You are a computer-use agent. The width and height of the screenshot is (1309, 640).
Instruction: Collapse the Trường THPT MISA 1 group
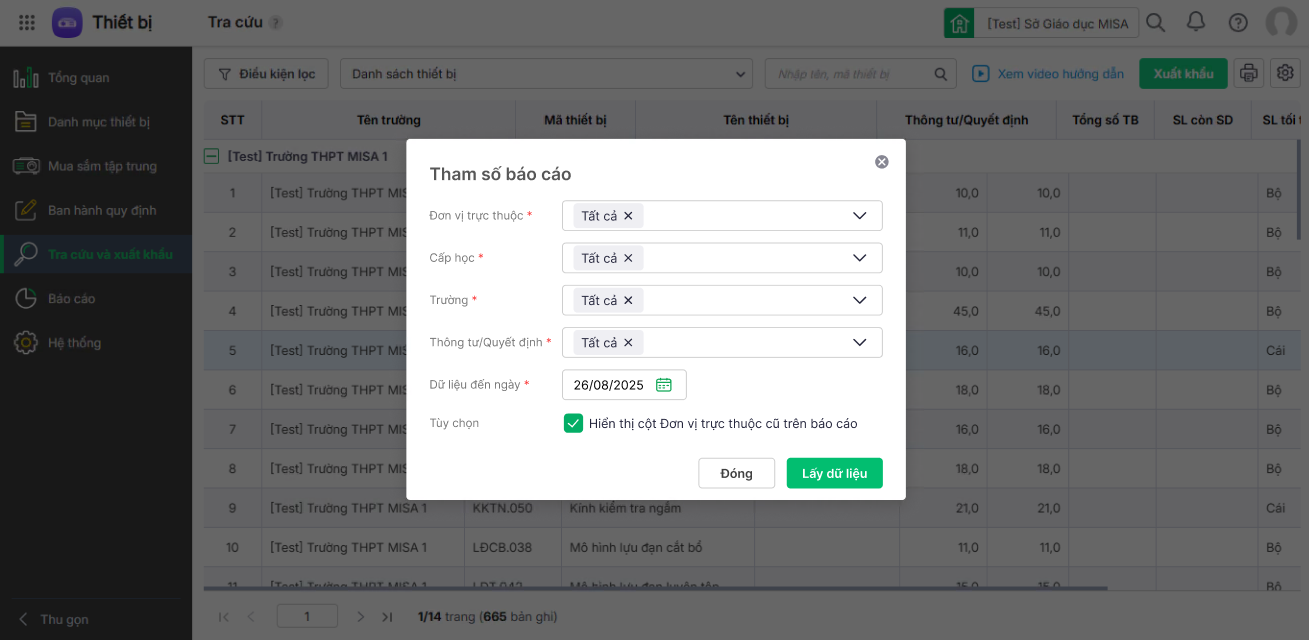coord(211,156)
